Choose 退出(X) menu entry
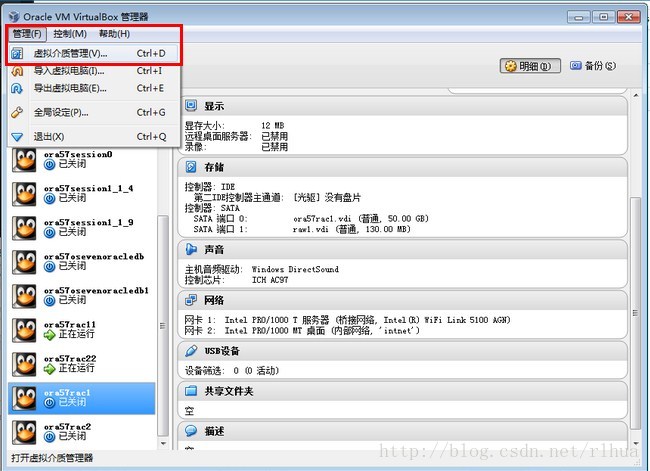The image size is (650, 471). (x=94, y=136)
